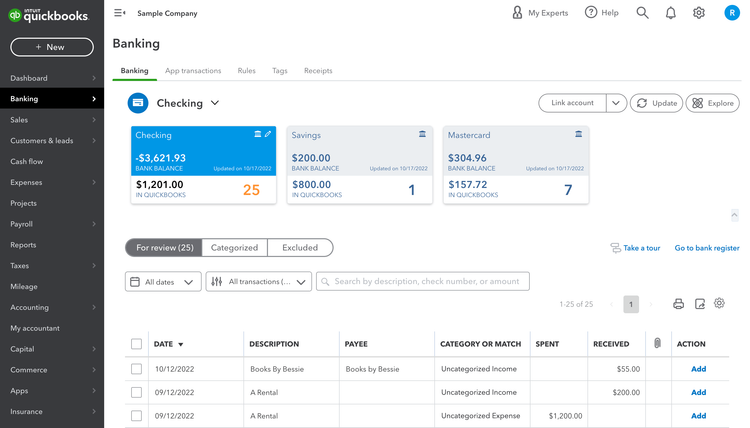Go to previous page arrow
Viewport: 750px width, 428px height.
tap(611, 304)
